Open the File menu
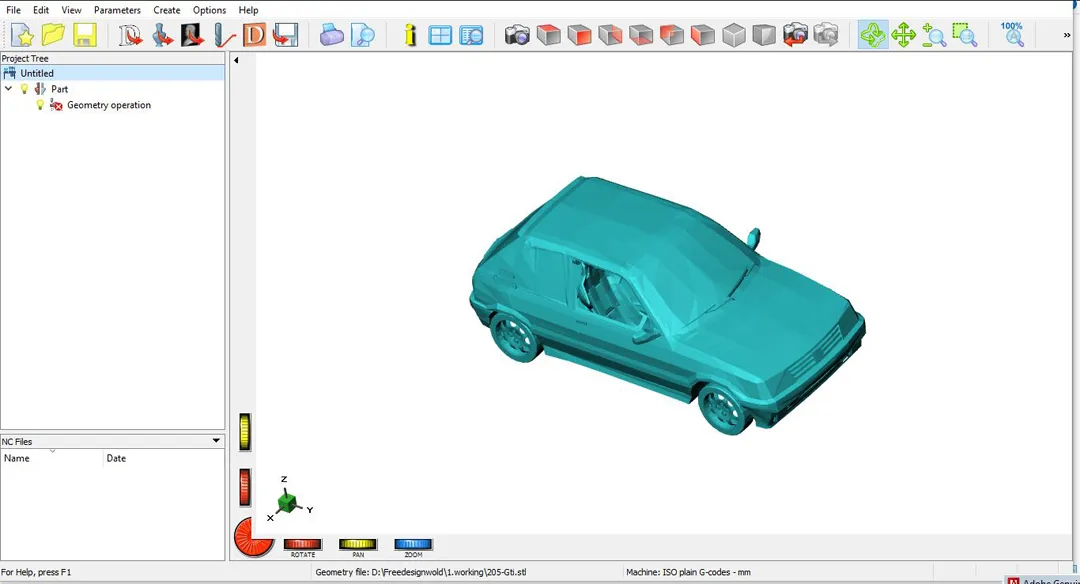 [13, 10]
